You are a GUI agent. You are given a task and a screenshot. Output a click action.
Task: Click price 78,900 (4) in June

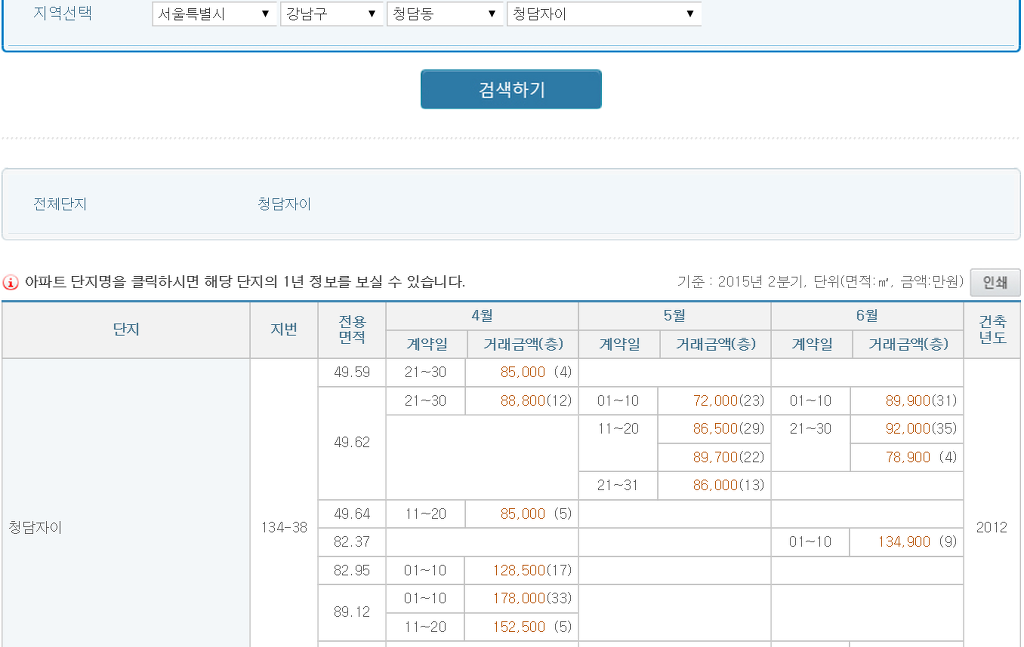921,457
